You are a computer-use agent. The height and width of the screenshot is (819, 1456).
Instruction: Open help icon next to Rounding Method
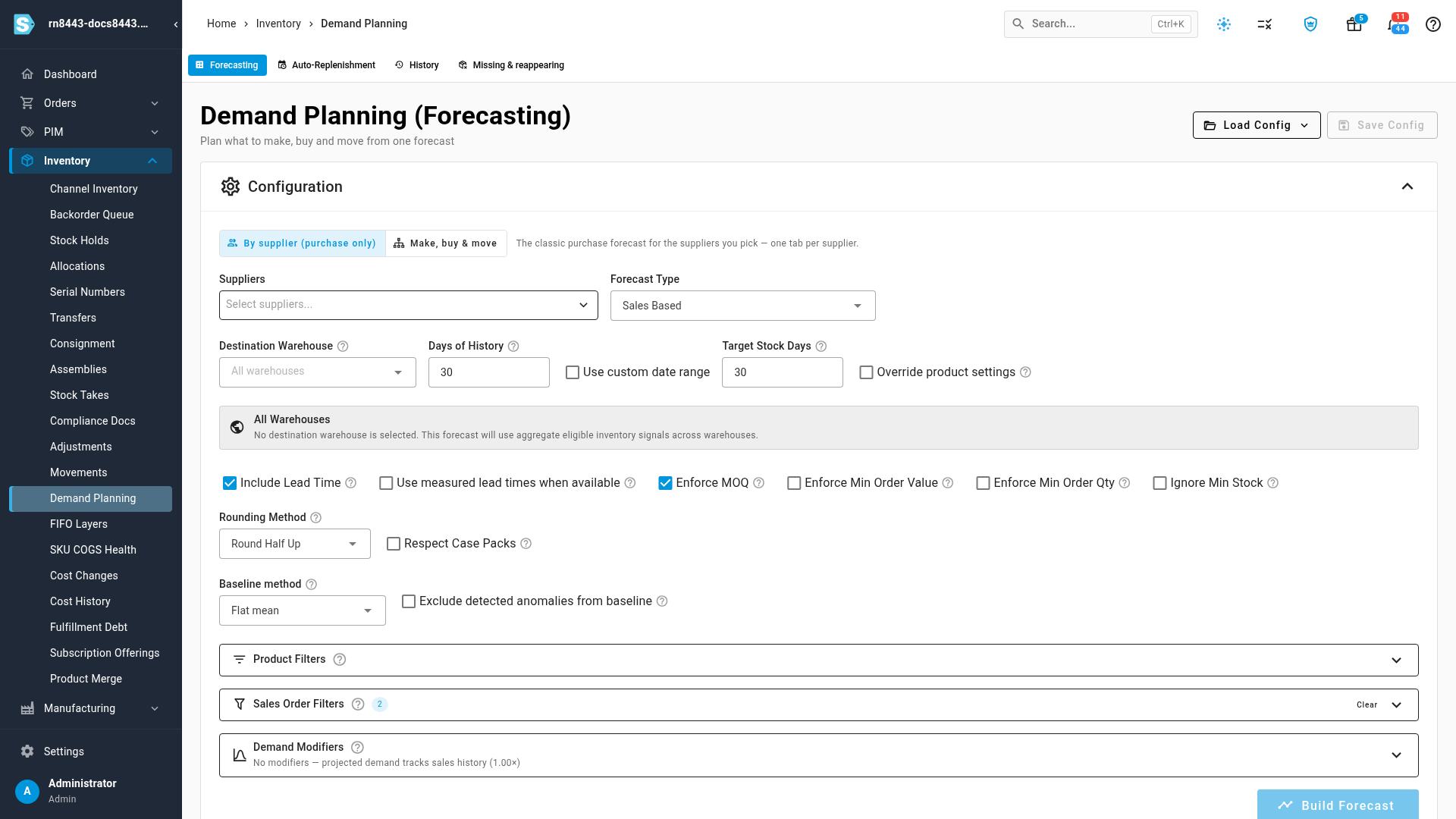click(x=316, y=518)
